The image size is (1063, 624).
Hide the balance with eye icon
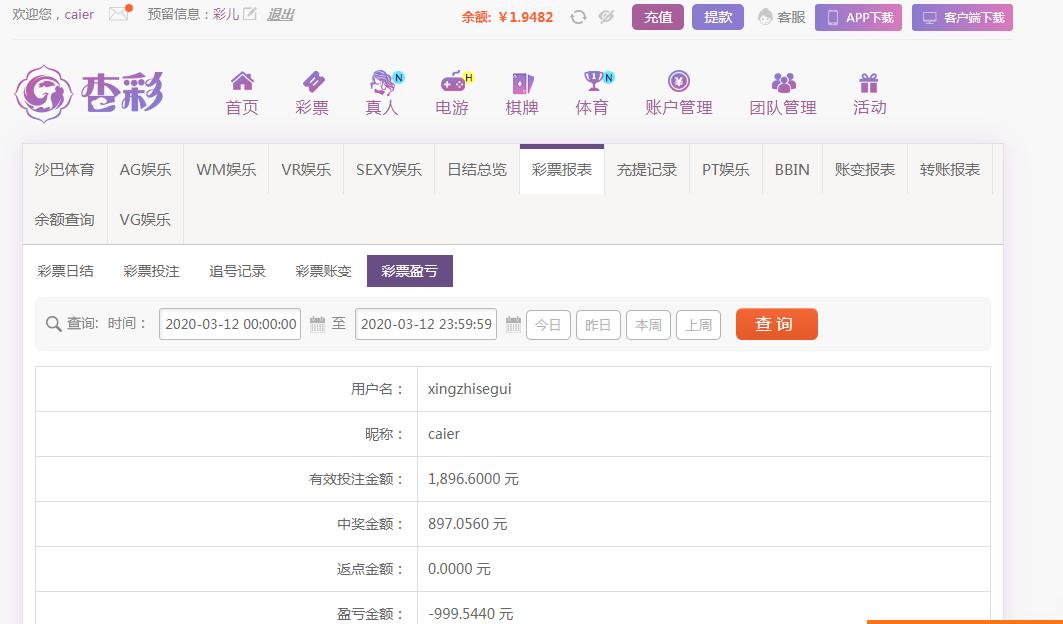pyautogui.click(x=606, y=17)
